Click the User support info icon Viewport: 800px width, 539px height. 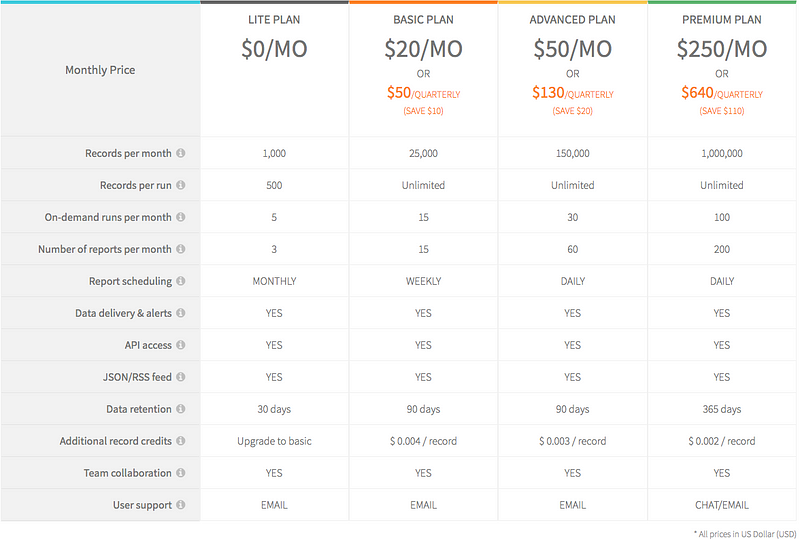(x=181, y=504)
